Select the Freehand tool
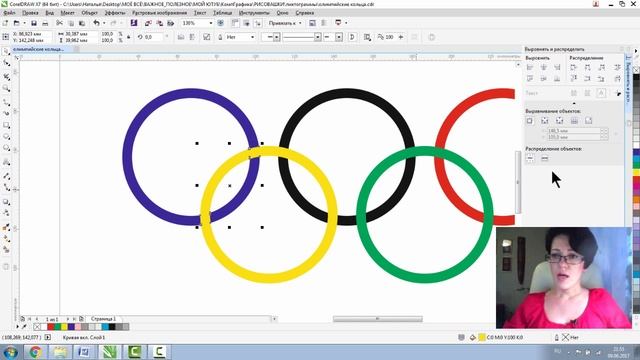The height and width of the screenshot is (360, 640). tap(6, 102)
